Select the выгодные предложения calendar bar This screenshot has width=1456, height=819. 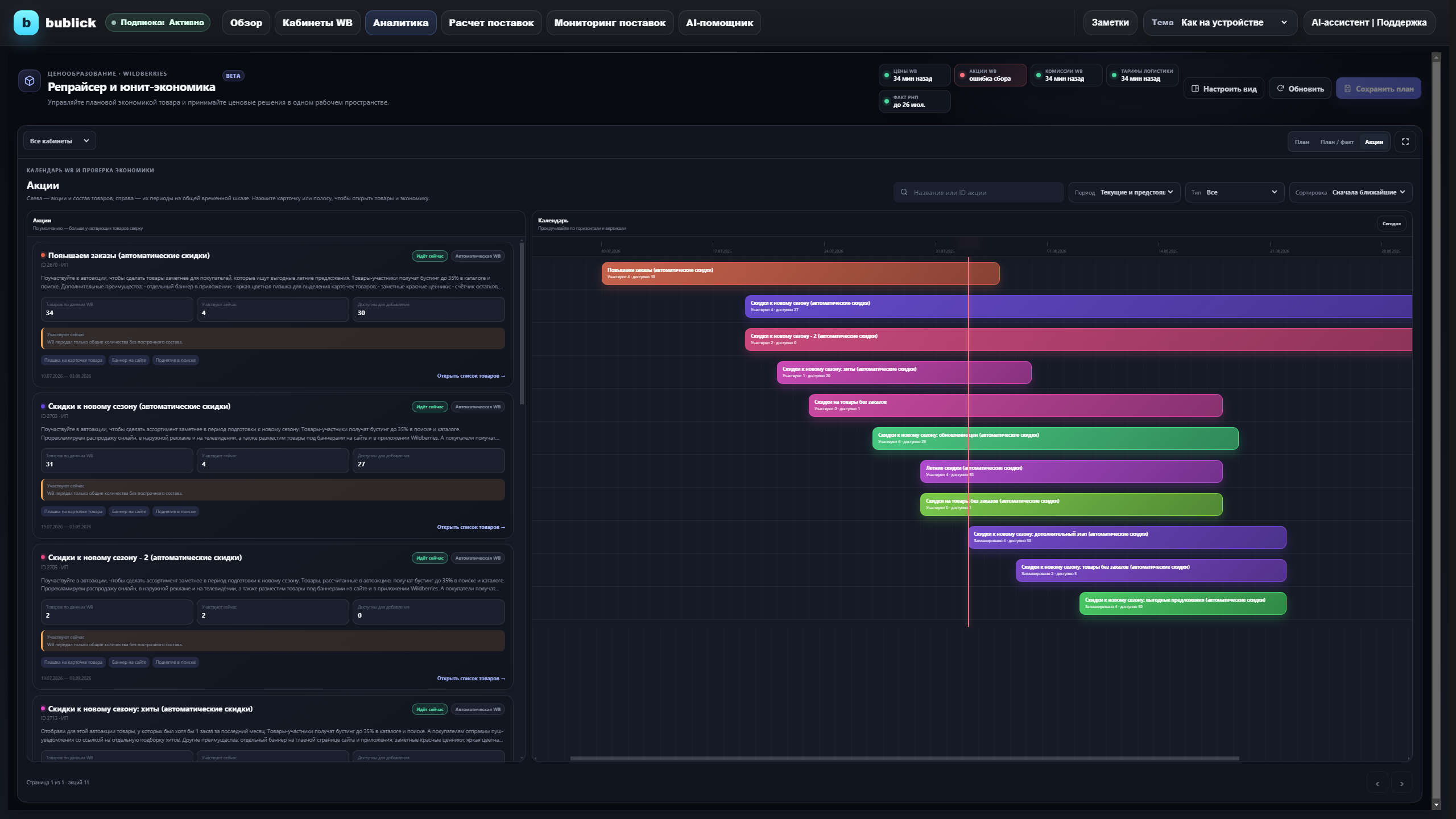pyautogui.click(x=1182, y=603)
